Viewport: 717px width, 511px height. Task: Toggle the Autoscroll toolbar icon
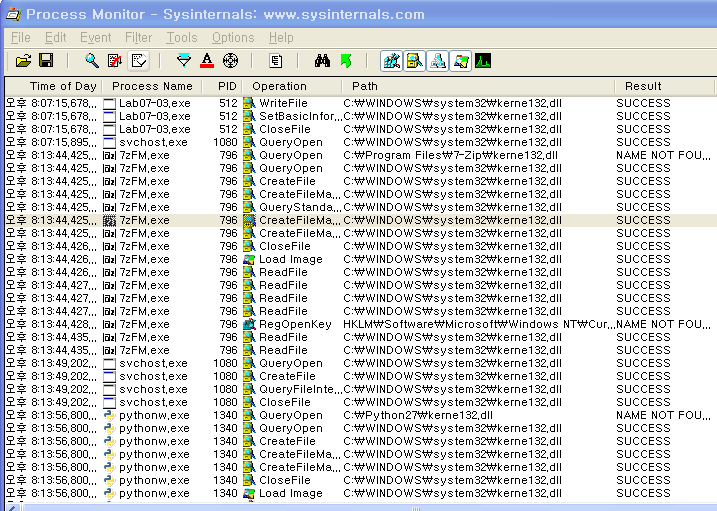tap(115, 60)
